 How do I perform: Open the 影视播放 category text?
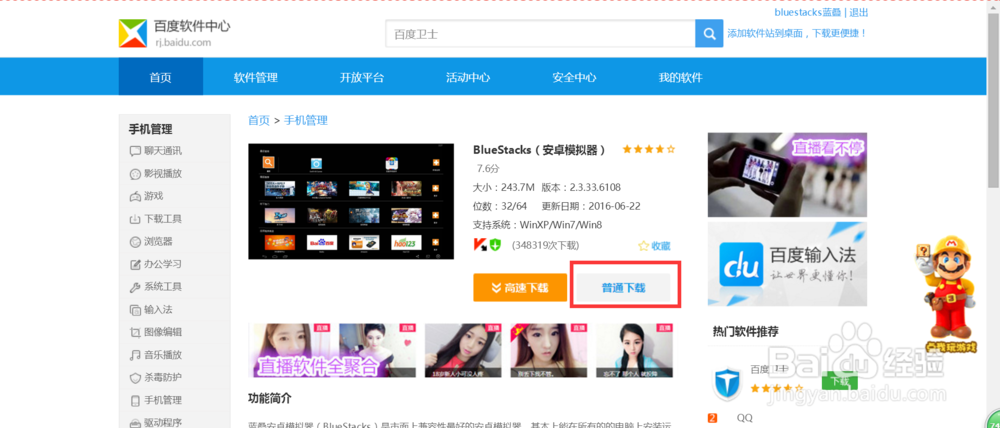(x=163, y=173)
